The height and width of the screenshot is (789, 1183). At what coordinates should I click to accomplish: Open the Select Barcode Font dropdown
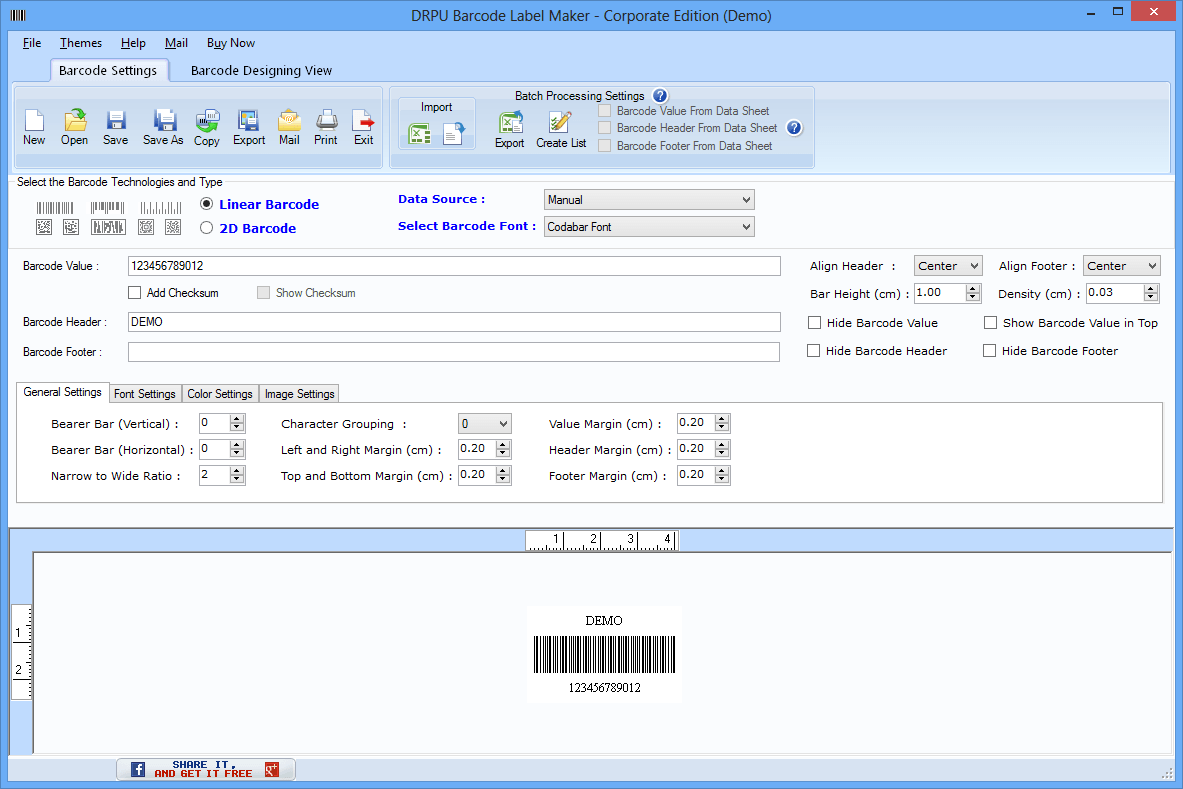click(649, 227)
